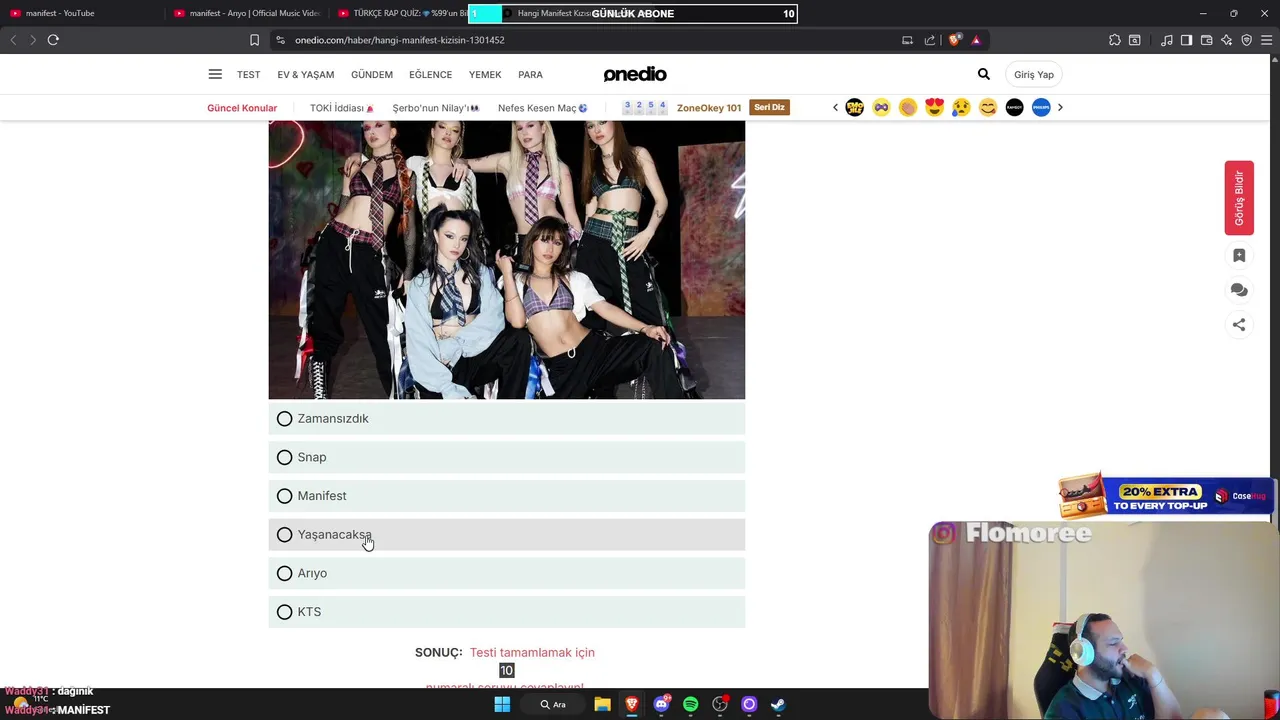This screenshot has height=720, width=1280.
Task: Click the Philips blue circle icon
Action: (x=1041, y=107)
